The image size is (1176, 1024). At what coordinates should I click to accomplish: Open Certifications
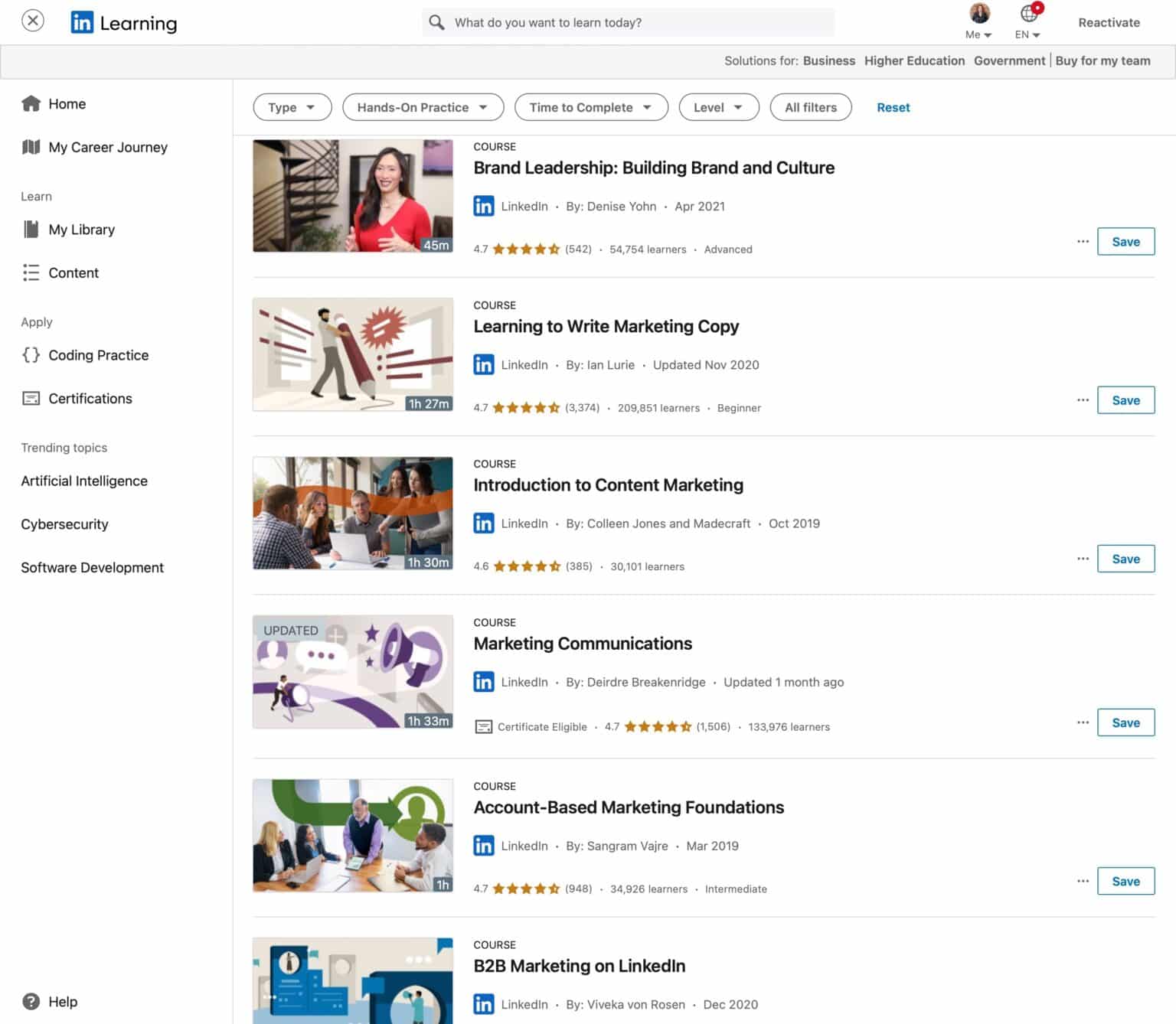[90, 398]
